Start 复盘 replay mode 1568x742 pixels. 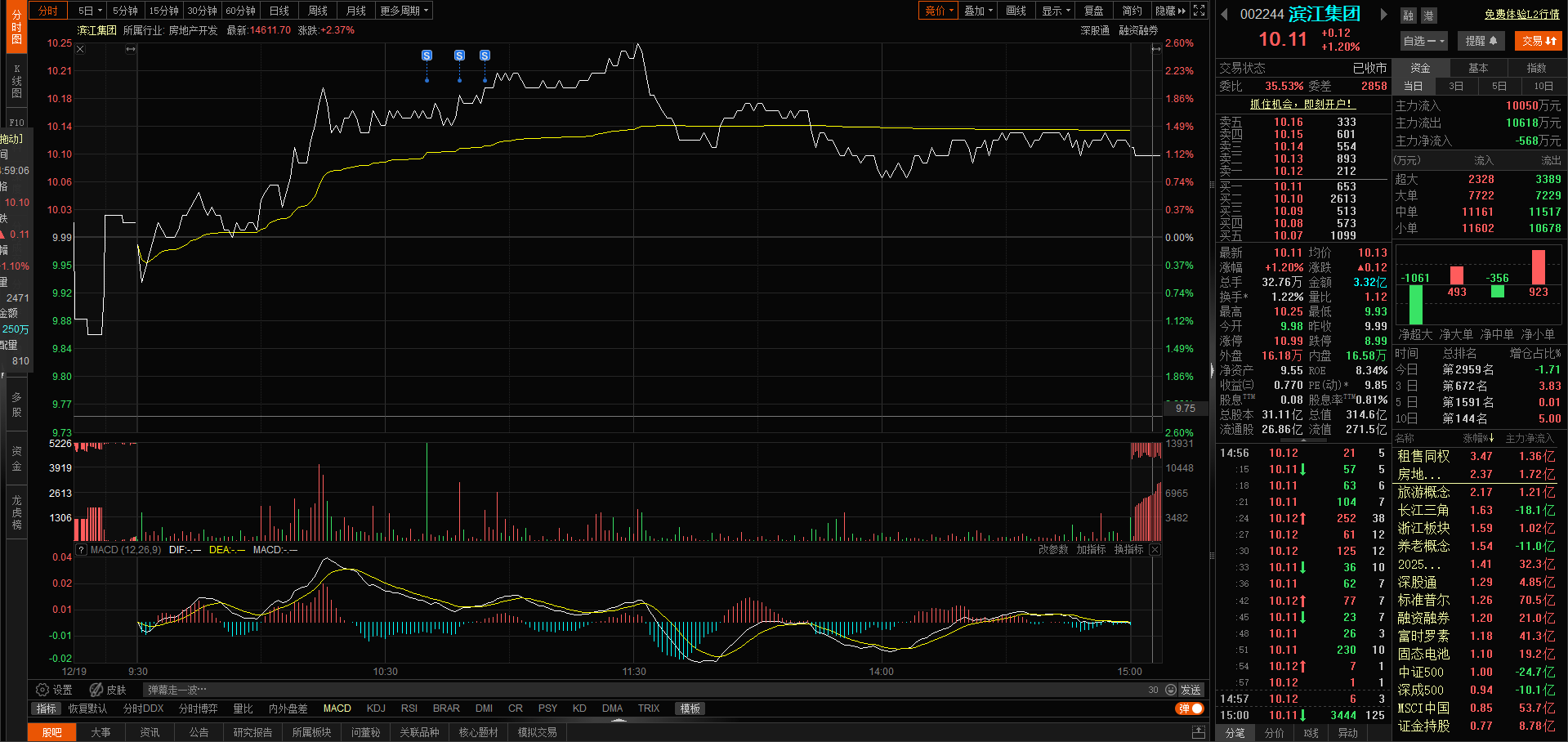(x=1094, y=11)
